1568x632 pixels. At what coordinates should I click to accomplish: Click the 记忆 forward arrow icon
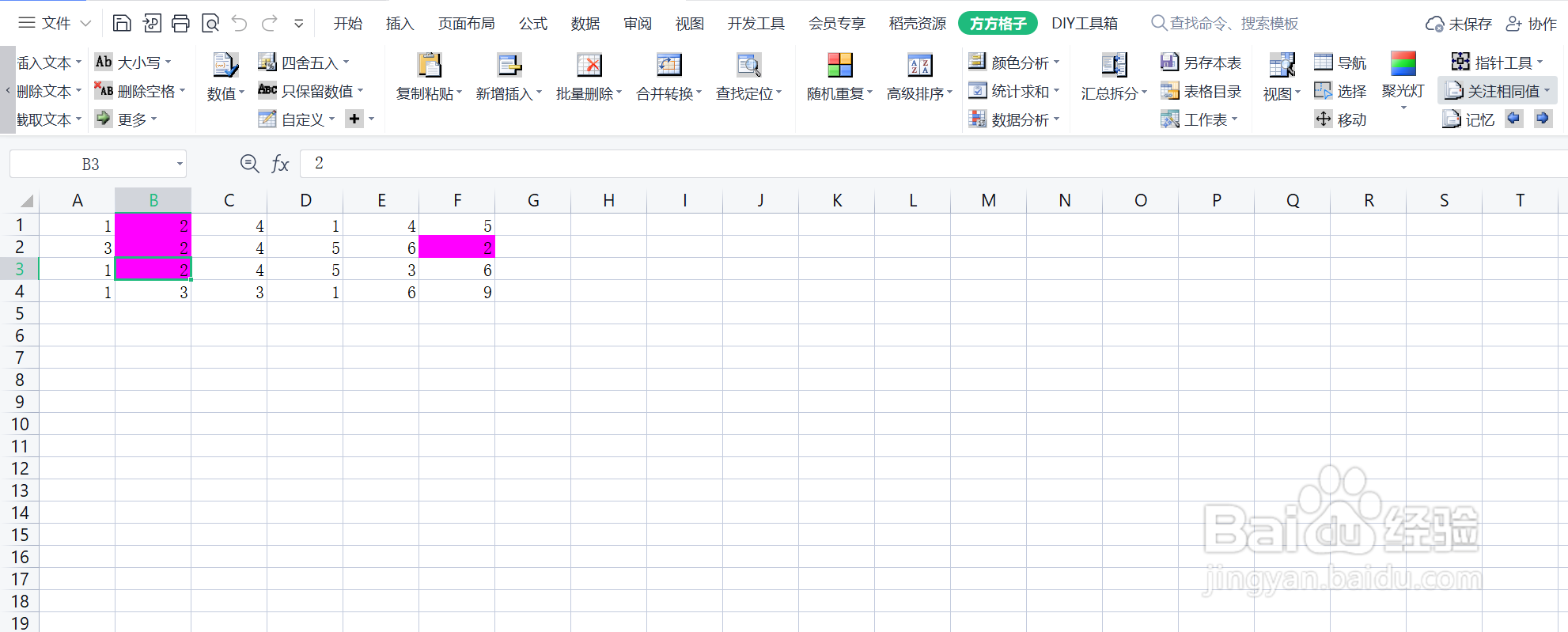pyautogui.click(x=1542, y=118)
